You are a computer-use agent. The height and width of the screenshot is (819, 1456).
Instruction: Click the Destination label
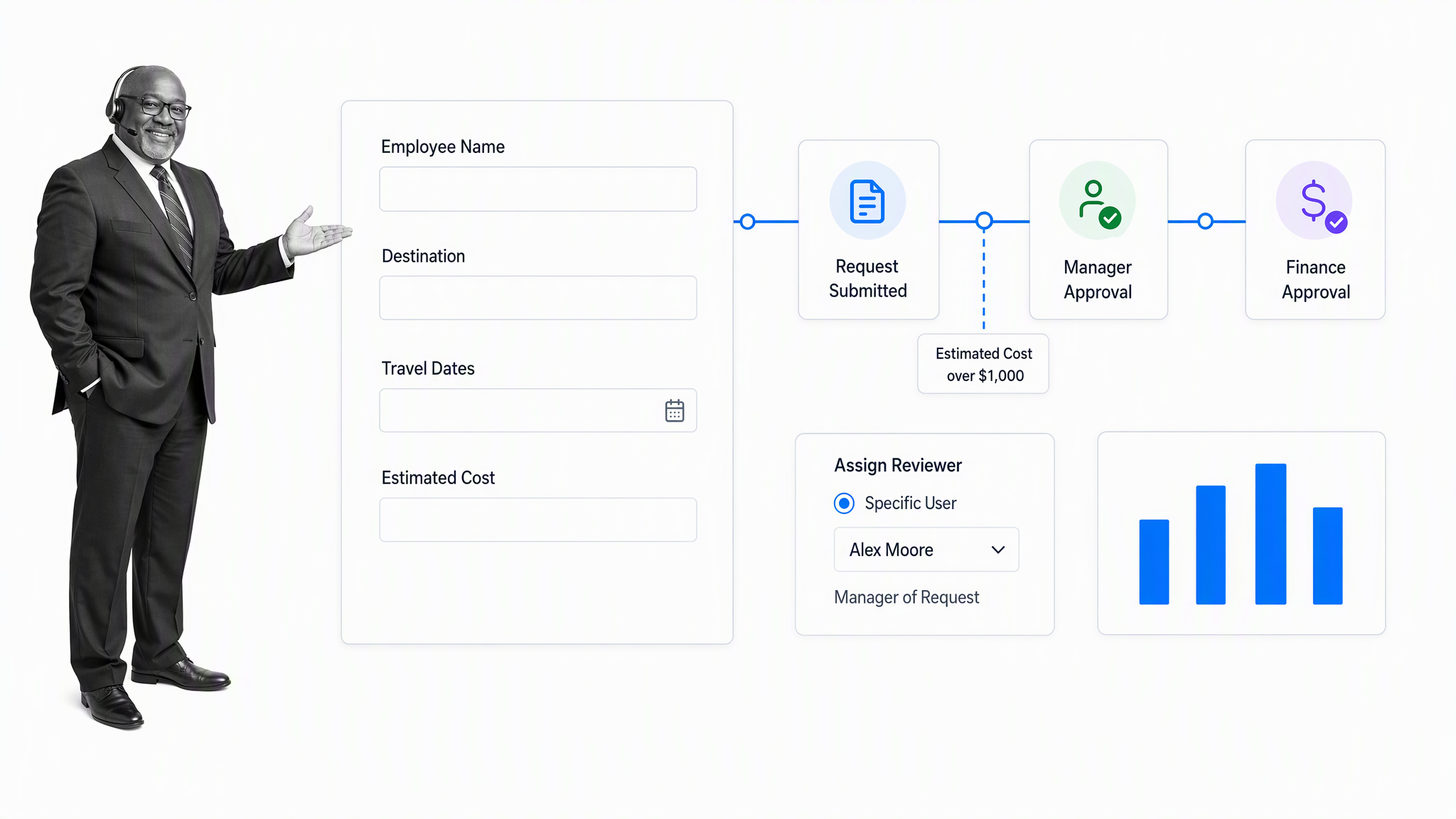click(423, 256)
